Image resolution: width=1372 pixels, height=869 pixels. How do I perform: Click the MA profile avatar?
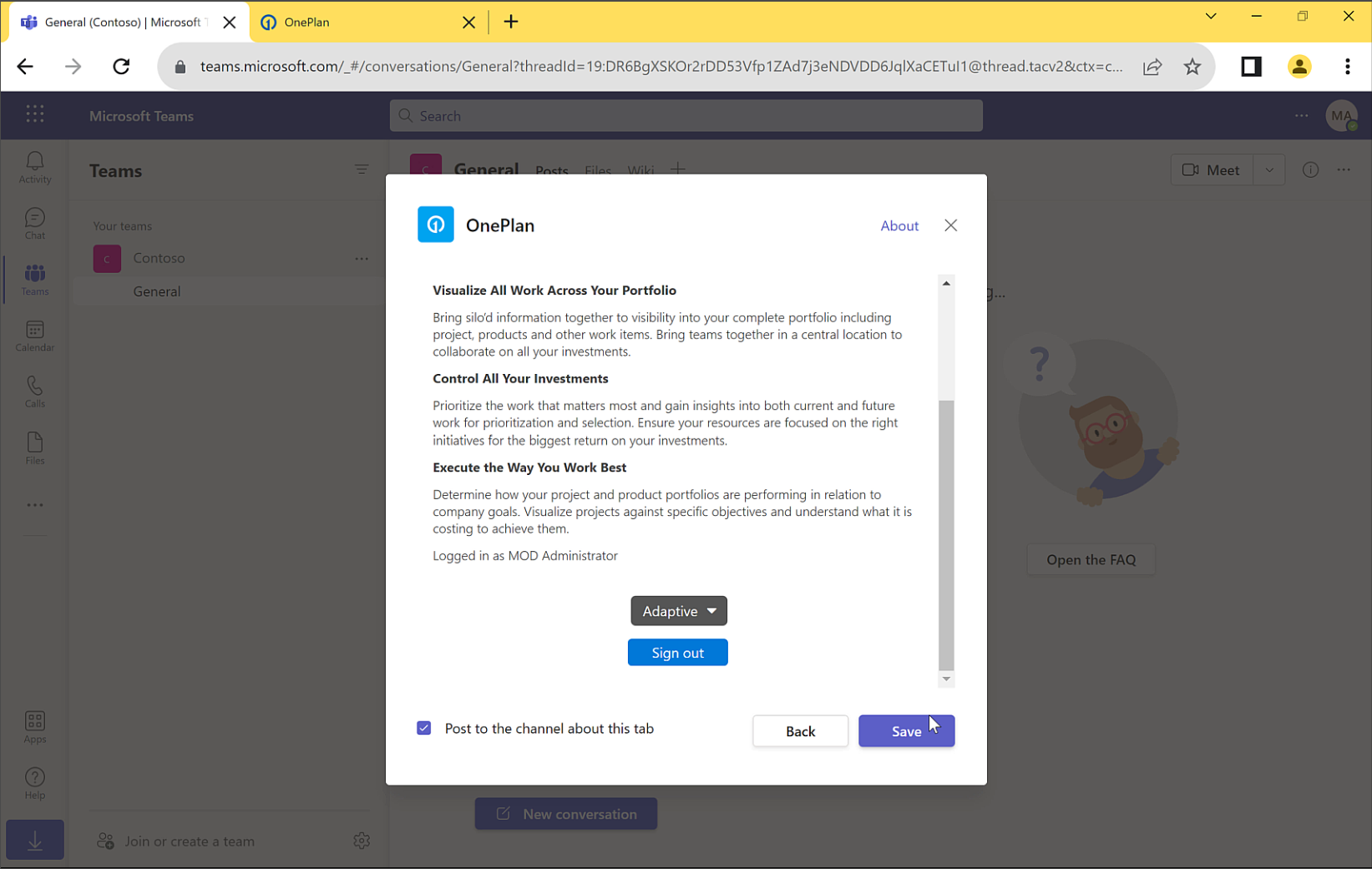(x=1341, y=115)
